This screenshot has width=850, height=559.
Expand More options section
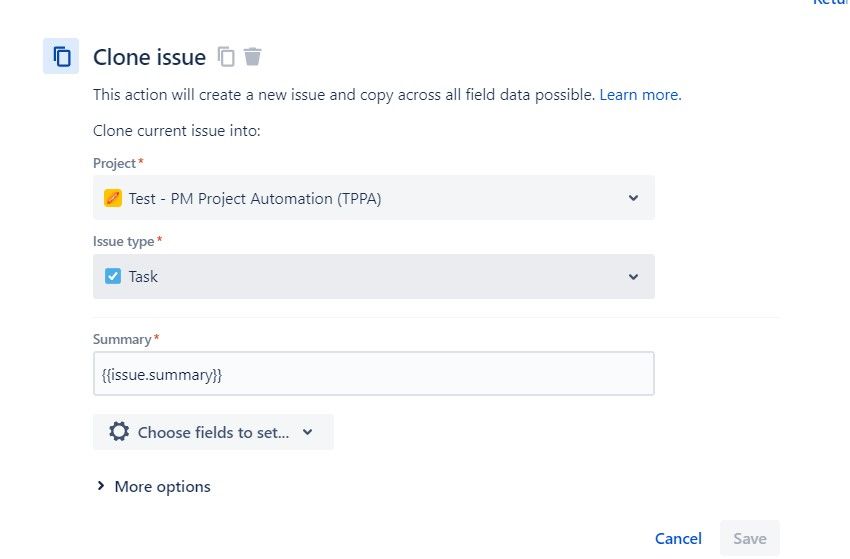point(153,487)
